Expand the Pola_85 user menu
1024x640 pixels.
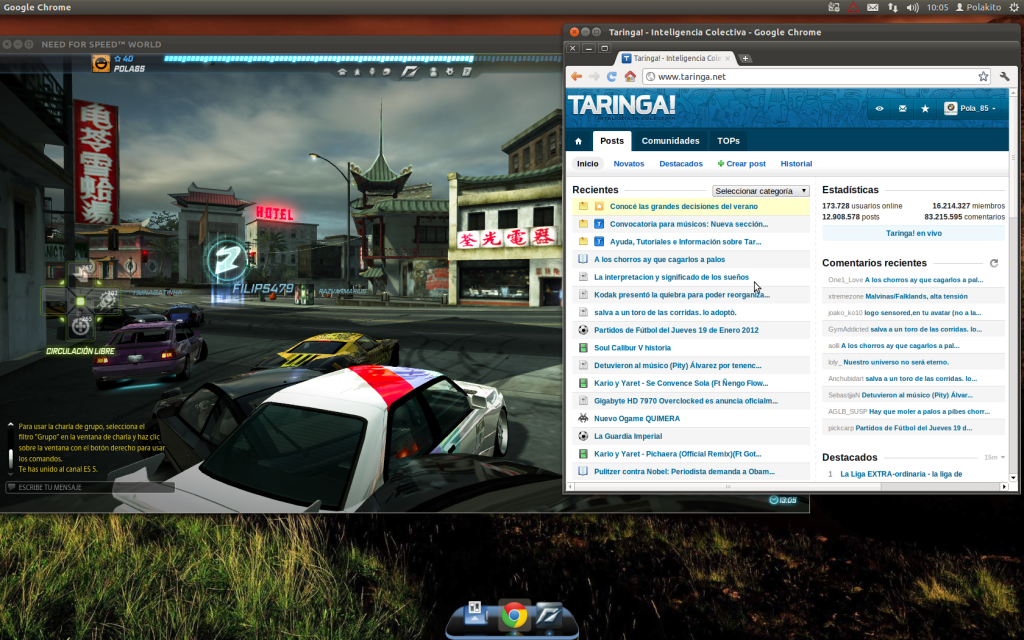[x=970, y=108]
